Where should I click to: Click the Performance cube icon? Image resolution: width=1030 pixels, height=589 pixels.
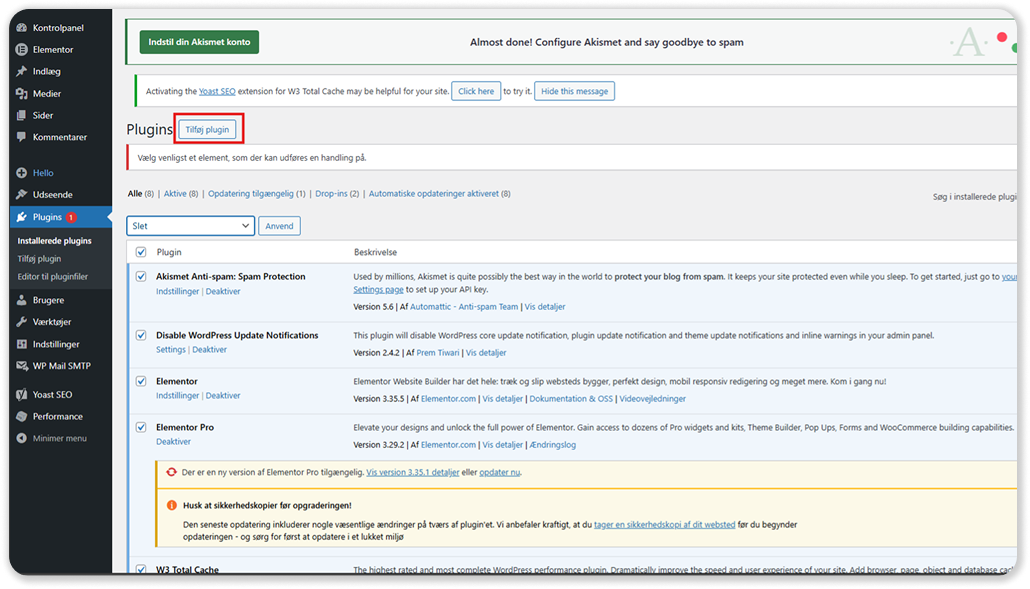point(22,416)
